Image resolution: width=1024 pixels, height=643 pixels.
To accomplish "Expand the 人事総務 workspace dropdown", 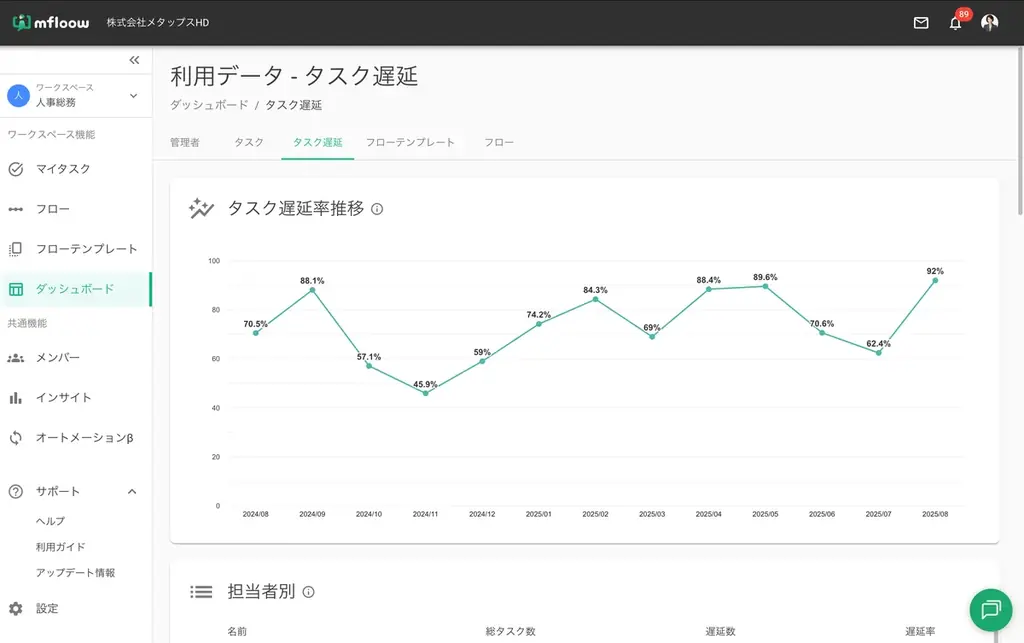I will [x=133, y=96].
